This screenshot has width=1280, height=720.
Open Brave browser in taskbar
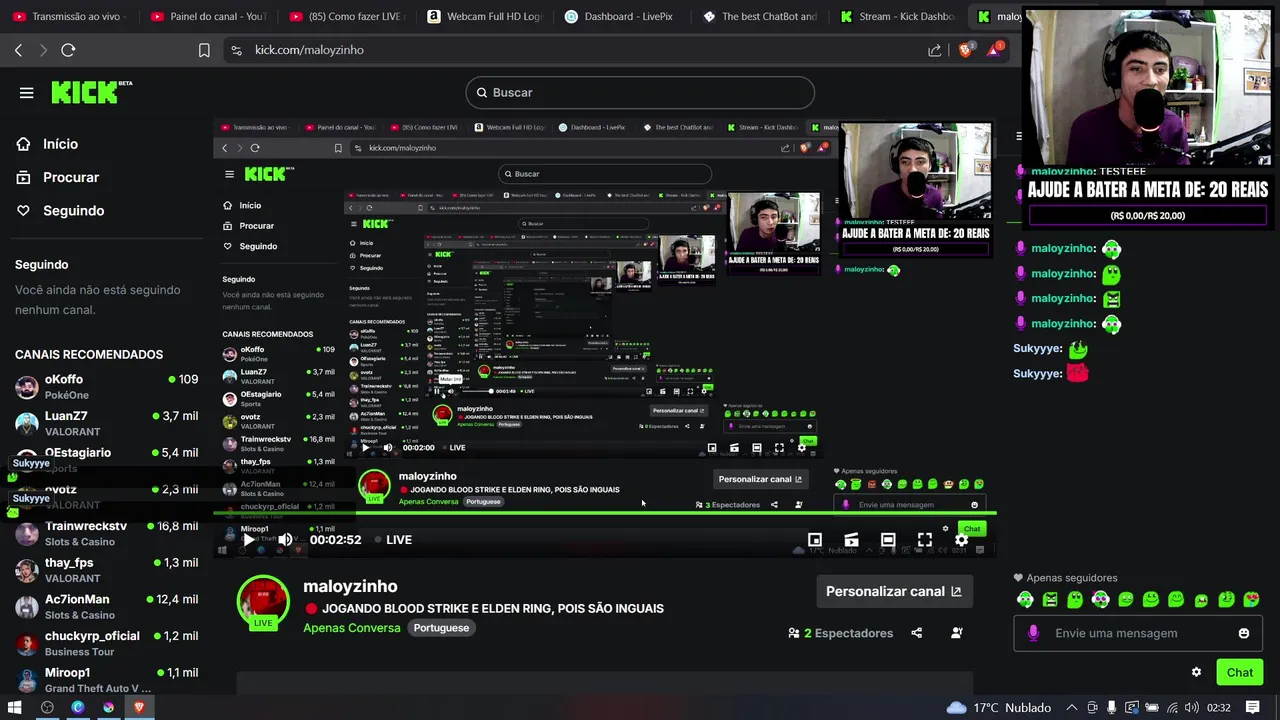[x=139, y=707]
